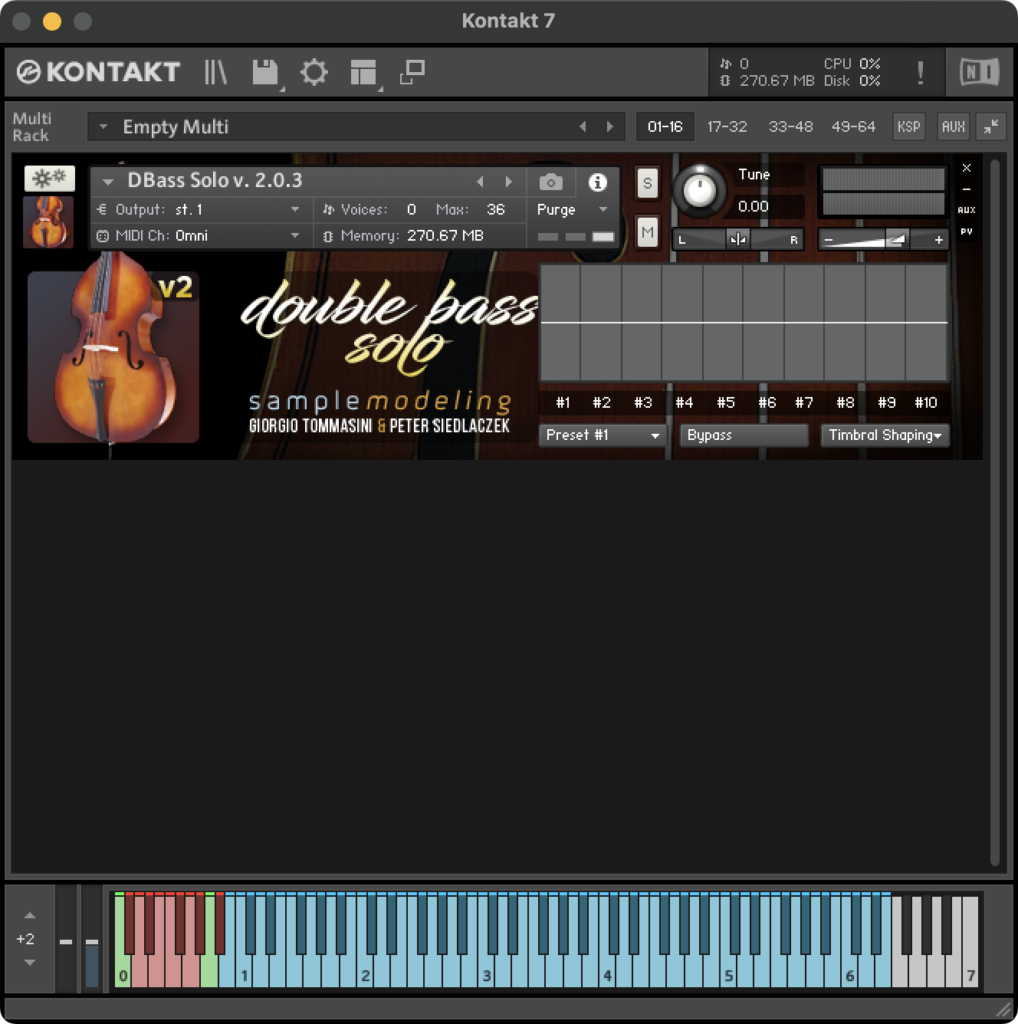Screen dimensions: 1018x1024
Task: Toggle instrument AUX small button
Action: pyautogui.click(x=966, y=210)
